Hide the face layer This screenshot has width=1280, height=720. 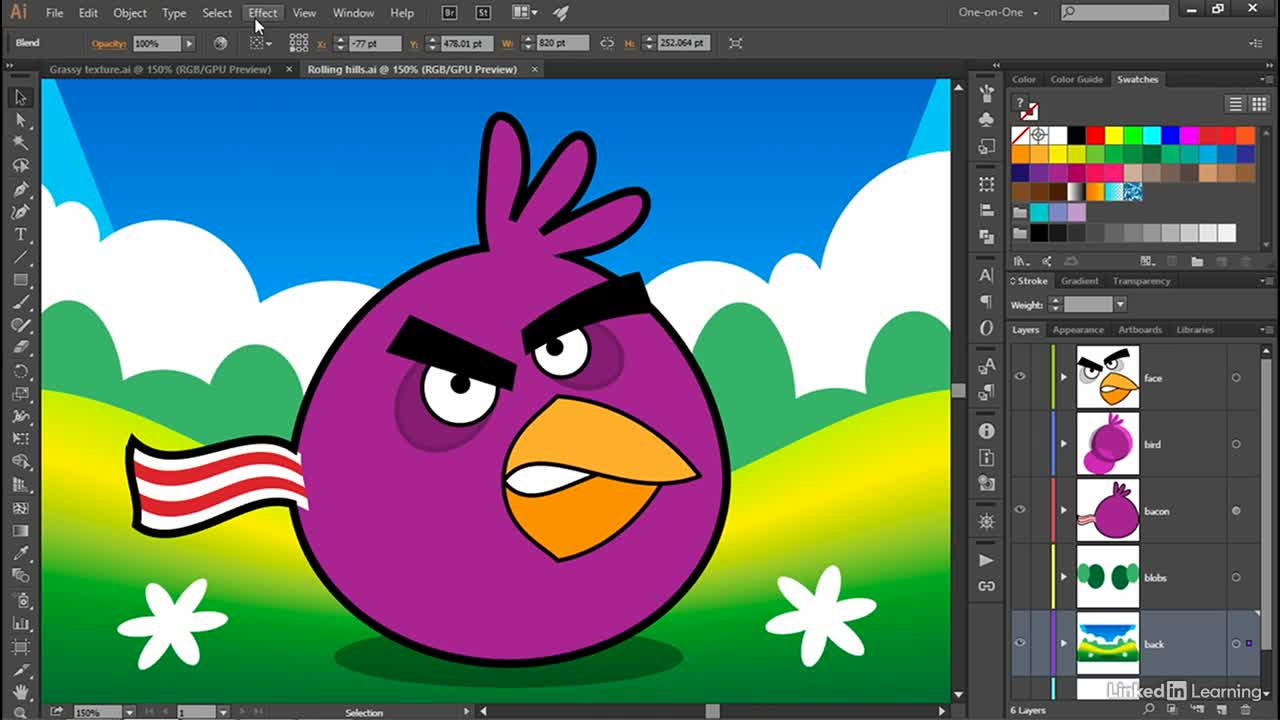1020,377
